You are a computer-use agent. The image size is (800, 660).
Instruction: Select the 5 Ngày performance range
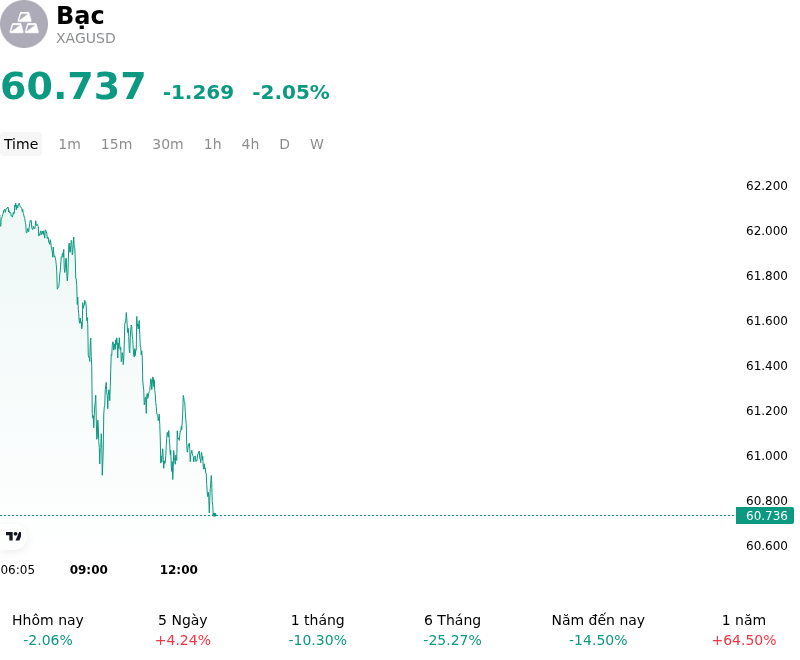pyautogui.click(x=183, y=630)
